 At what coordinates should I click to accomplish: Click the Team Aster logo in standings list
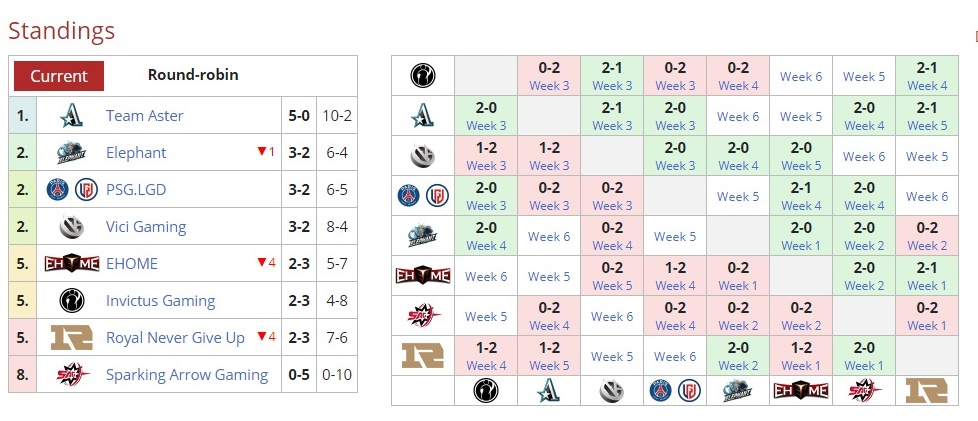[72, 115]
